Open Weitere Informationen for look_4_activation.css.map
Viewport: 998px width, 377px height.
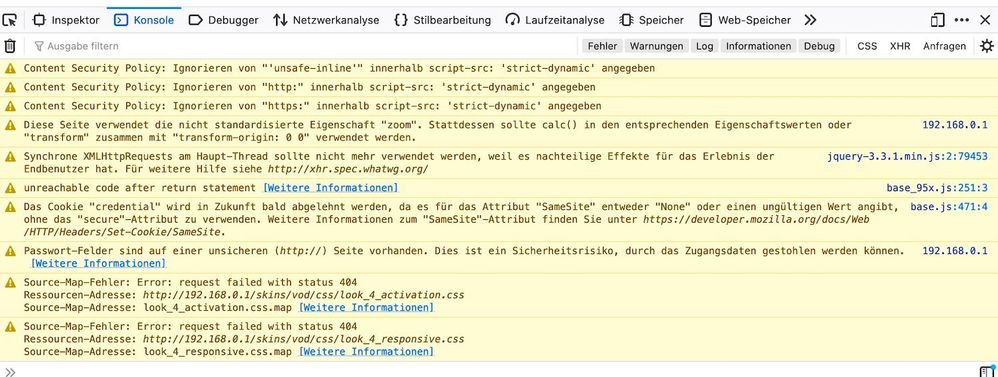[366, 308]
